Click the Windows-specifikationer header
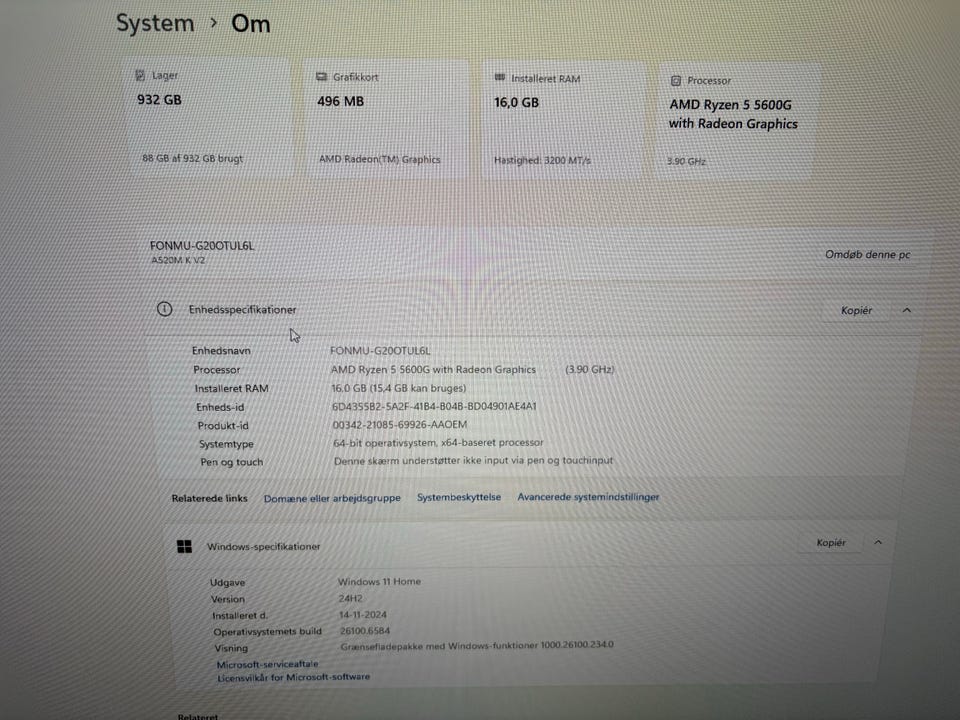The height and width of the screenshot is (720, 960). pyautogui.click(x=263, y=546)
